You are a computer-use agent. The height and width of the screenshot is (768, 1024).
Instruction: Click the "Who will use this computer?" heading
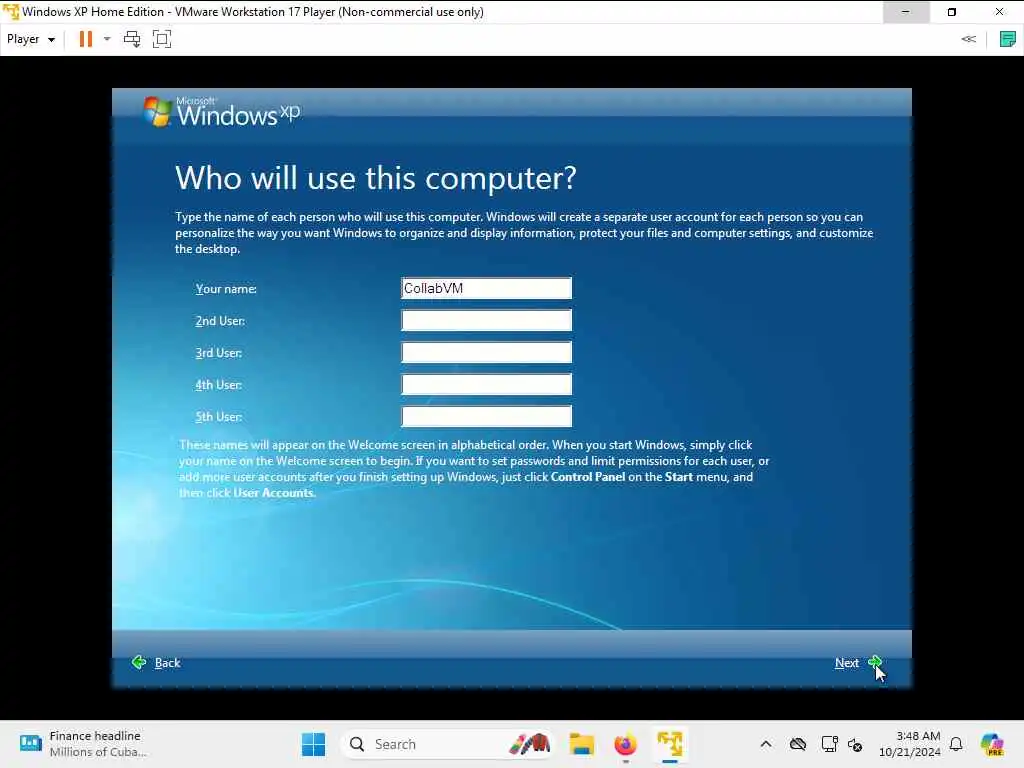pos(376,178)
